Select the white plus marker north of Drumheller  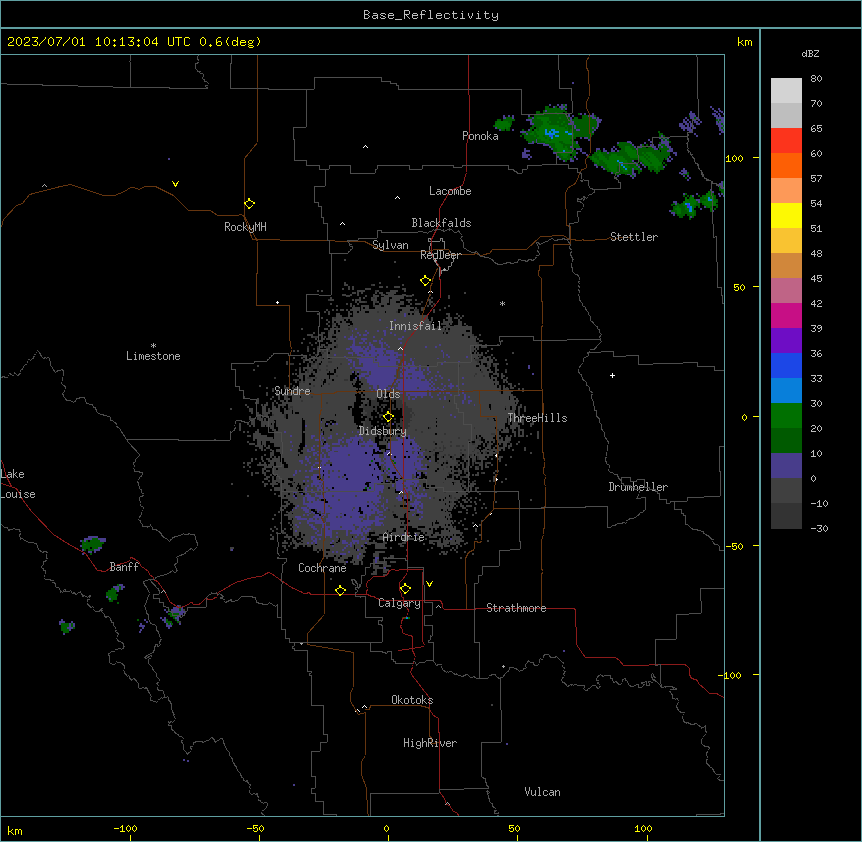coord(612,375)
